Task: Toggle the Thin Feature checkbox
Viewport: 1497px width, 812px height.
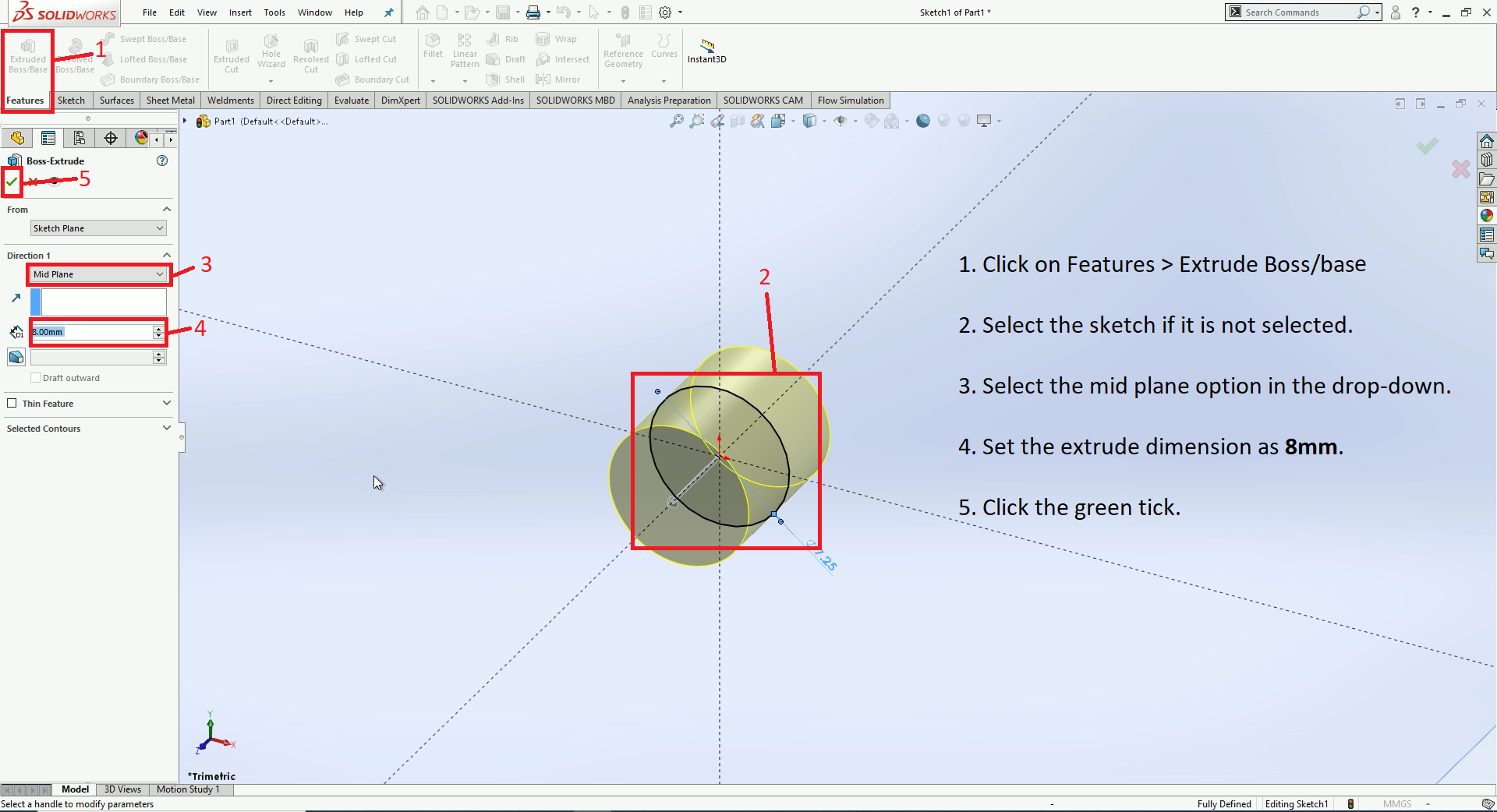Action: (x=12, y=403)
